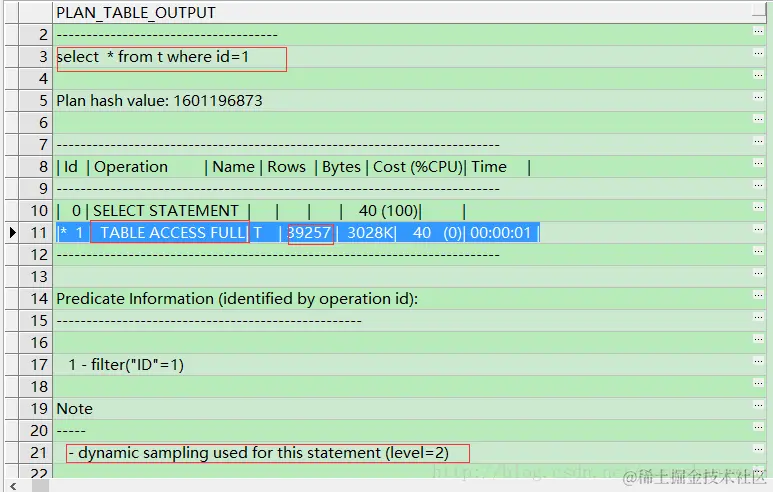The width and height of the screenshot is (773, 492).
Task: Open ellipsis button on row 5
Action: tap(758, 97)
